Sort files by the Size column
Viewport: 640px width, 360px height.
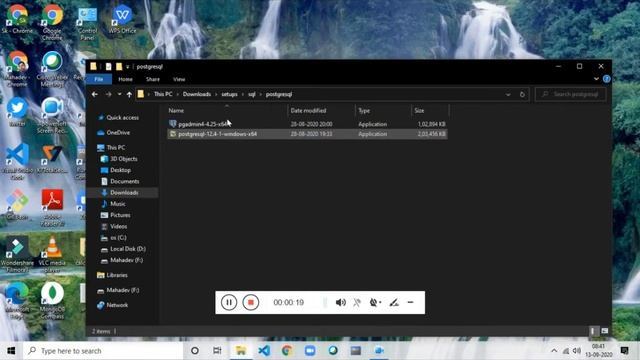pos(430,111)
